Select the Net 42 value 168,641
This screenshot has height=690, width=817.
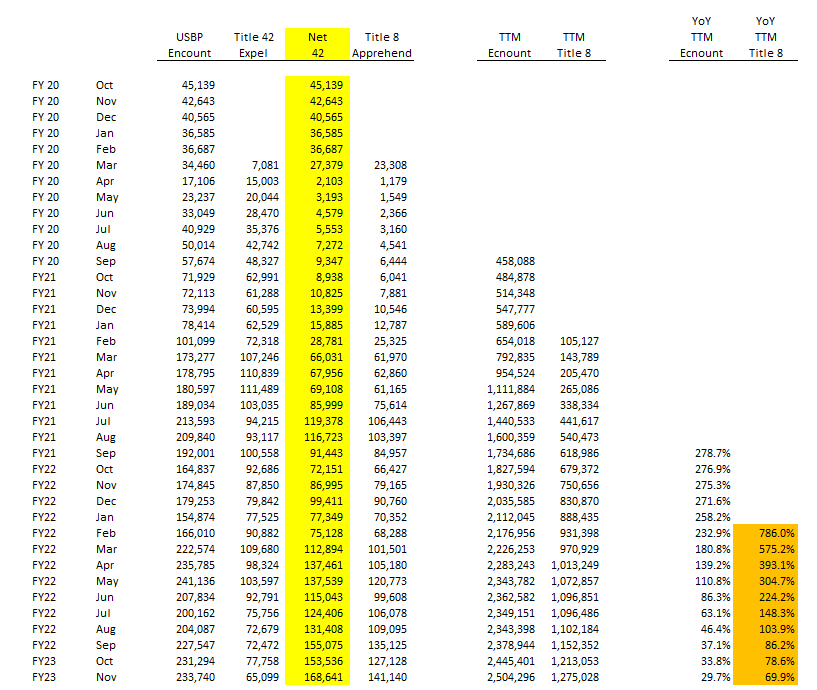324,677
